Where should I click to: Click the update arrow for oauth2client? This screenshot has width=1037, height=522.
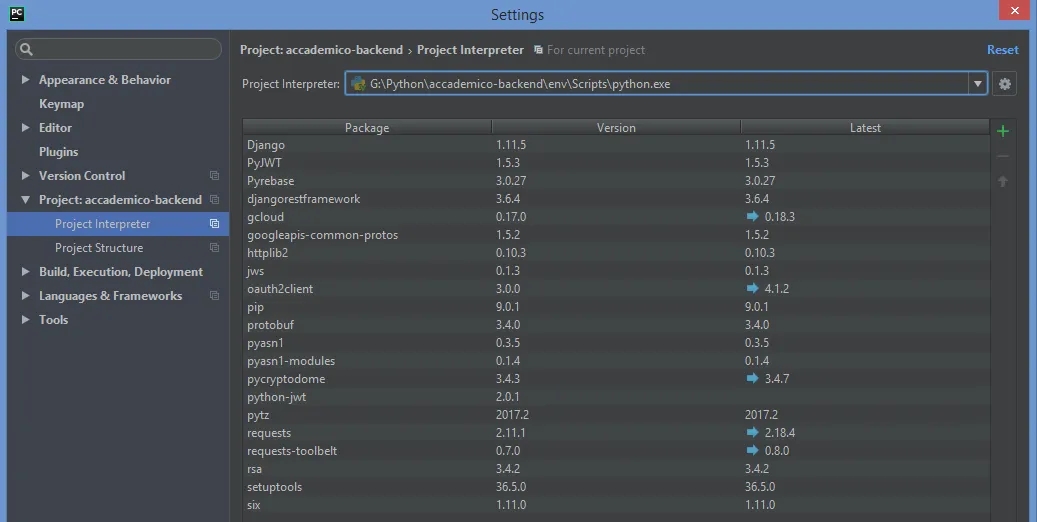[752, 288]
